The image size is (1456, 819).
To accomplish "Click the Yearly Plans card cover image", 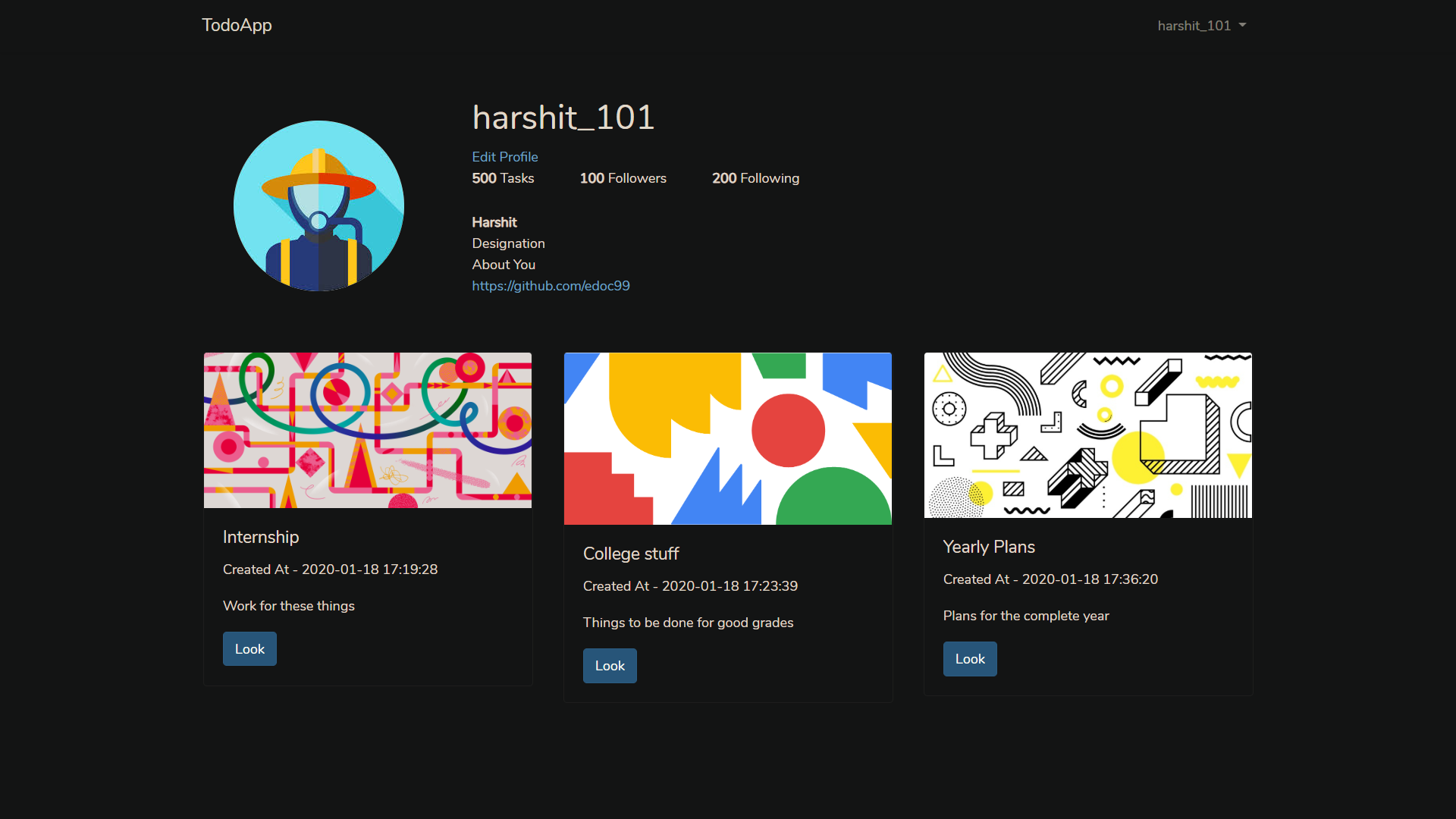I will (1088, 435).
